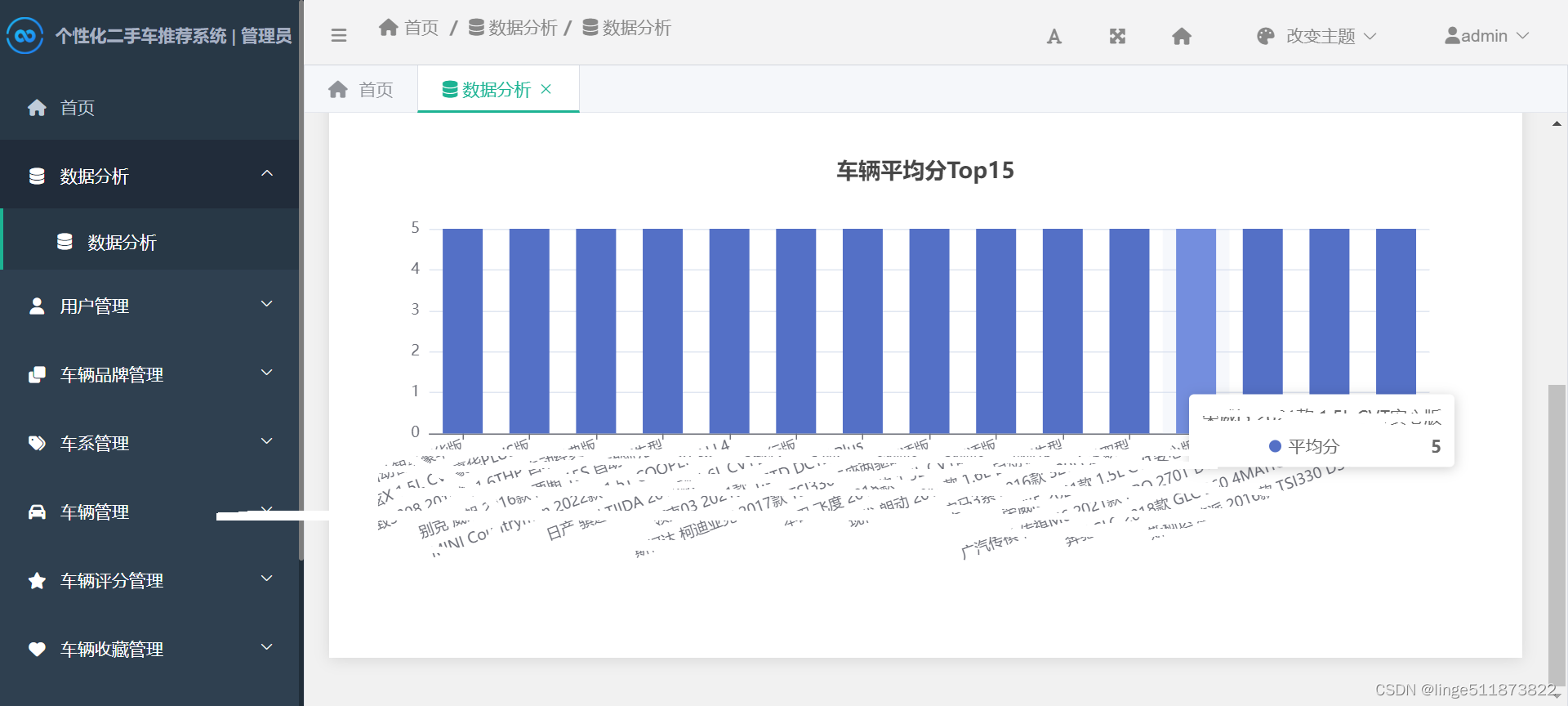Select 数据分析 submenu item in sidebar
1568x706 pixels.
pos(150,242)
